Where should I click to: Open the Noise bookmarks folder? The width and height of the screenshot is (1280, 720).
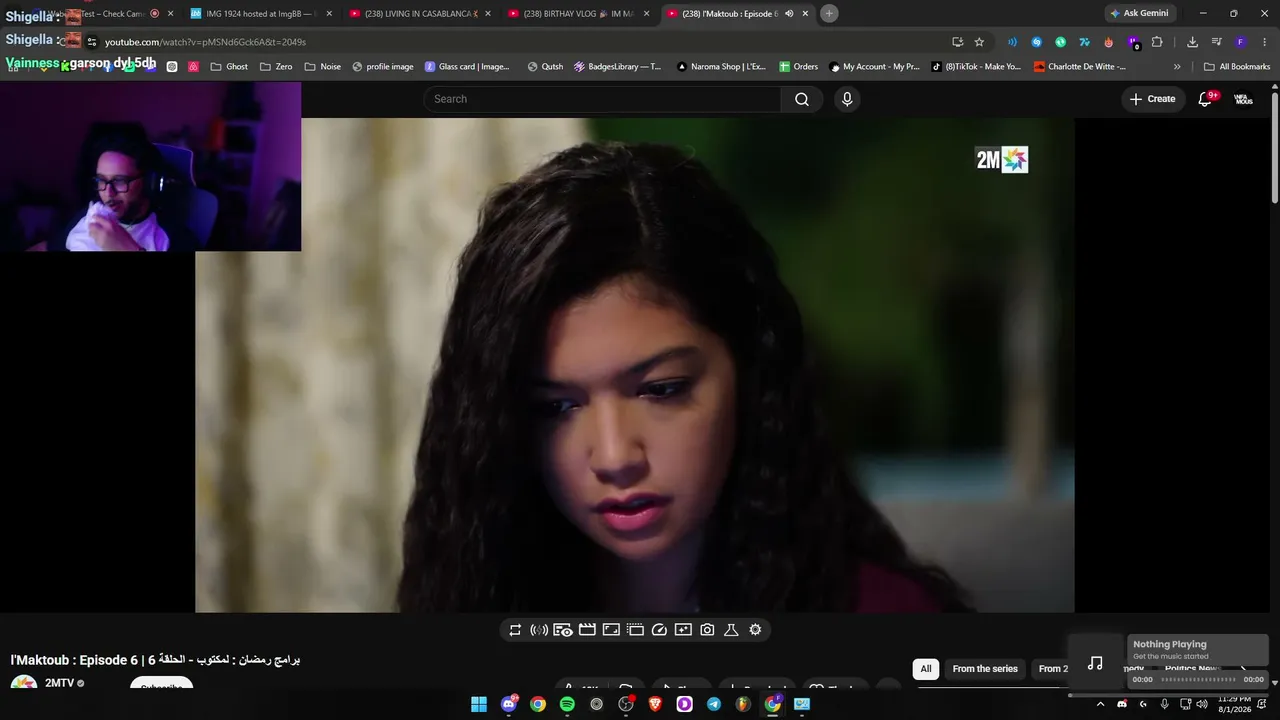(322, 67)
